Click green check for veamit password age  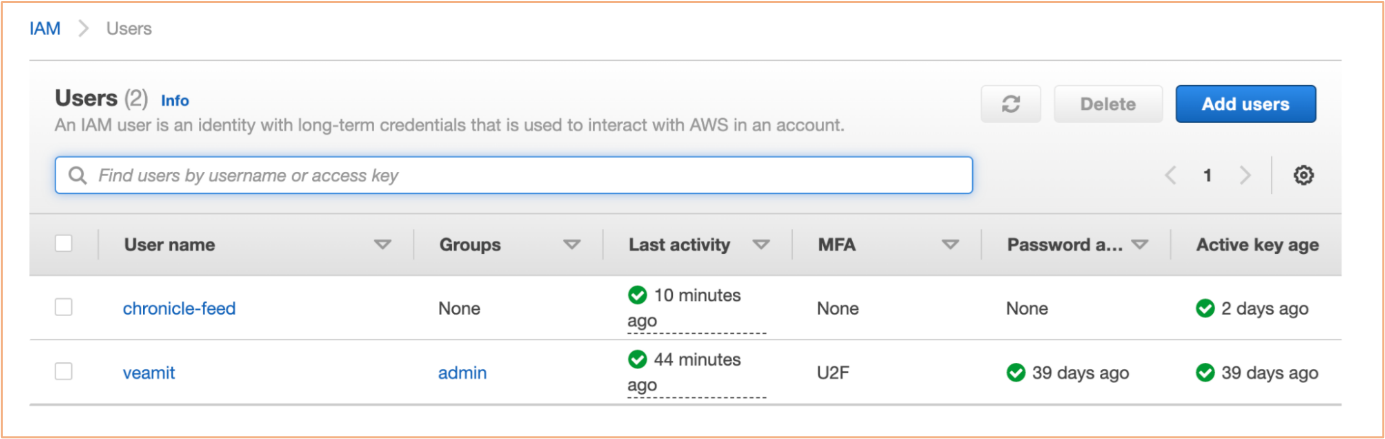point(1016,373)
